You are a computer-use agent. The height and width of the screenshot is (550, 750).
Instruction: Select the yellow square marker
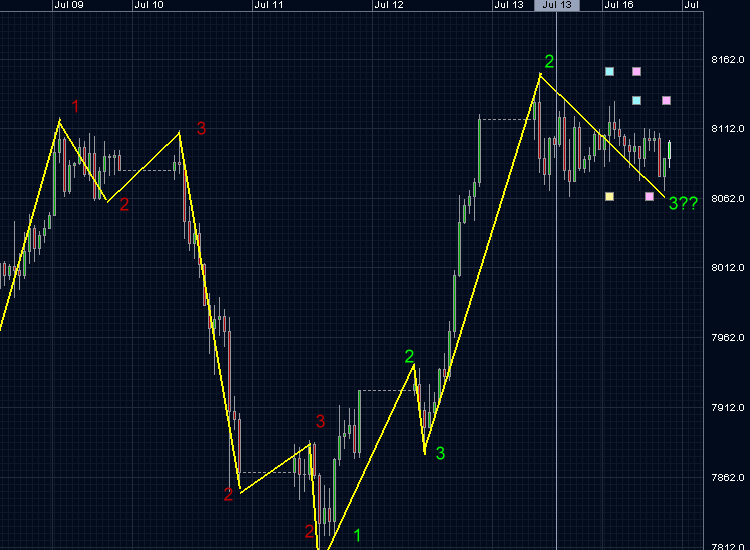[609, 197]
